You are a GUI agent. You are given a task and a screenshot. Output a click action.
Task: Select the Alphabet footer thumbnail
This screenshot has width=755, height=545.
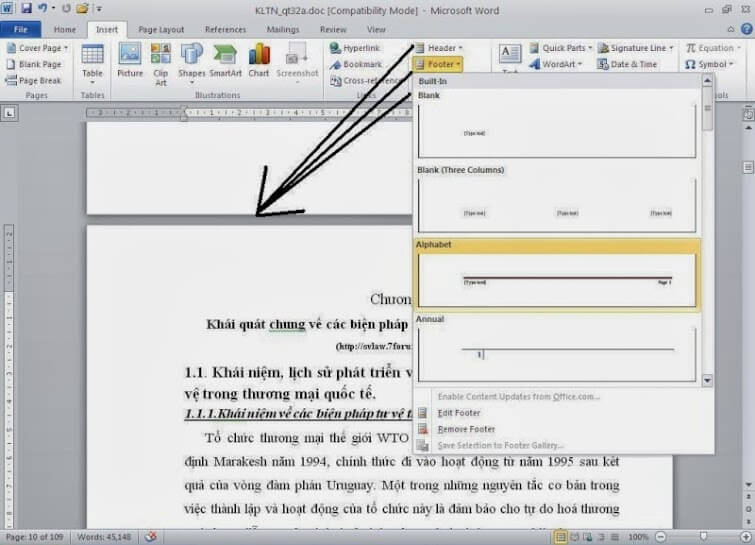pos(558,280)
